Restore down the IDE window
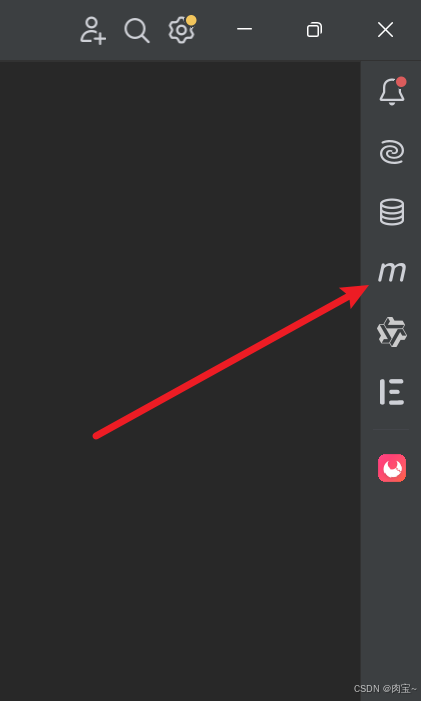421x701 pixels. [x=314, y=30]
